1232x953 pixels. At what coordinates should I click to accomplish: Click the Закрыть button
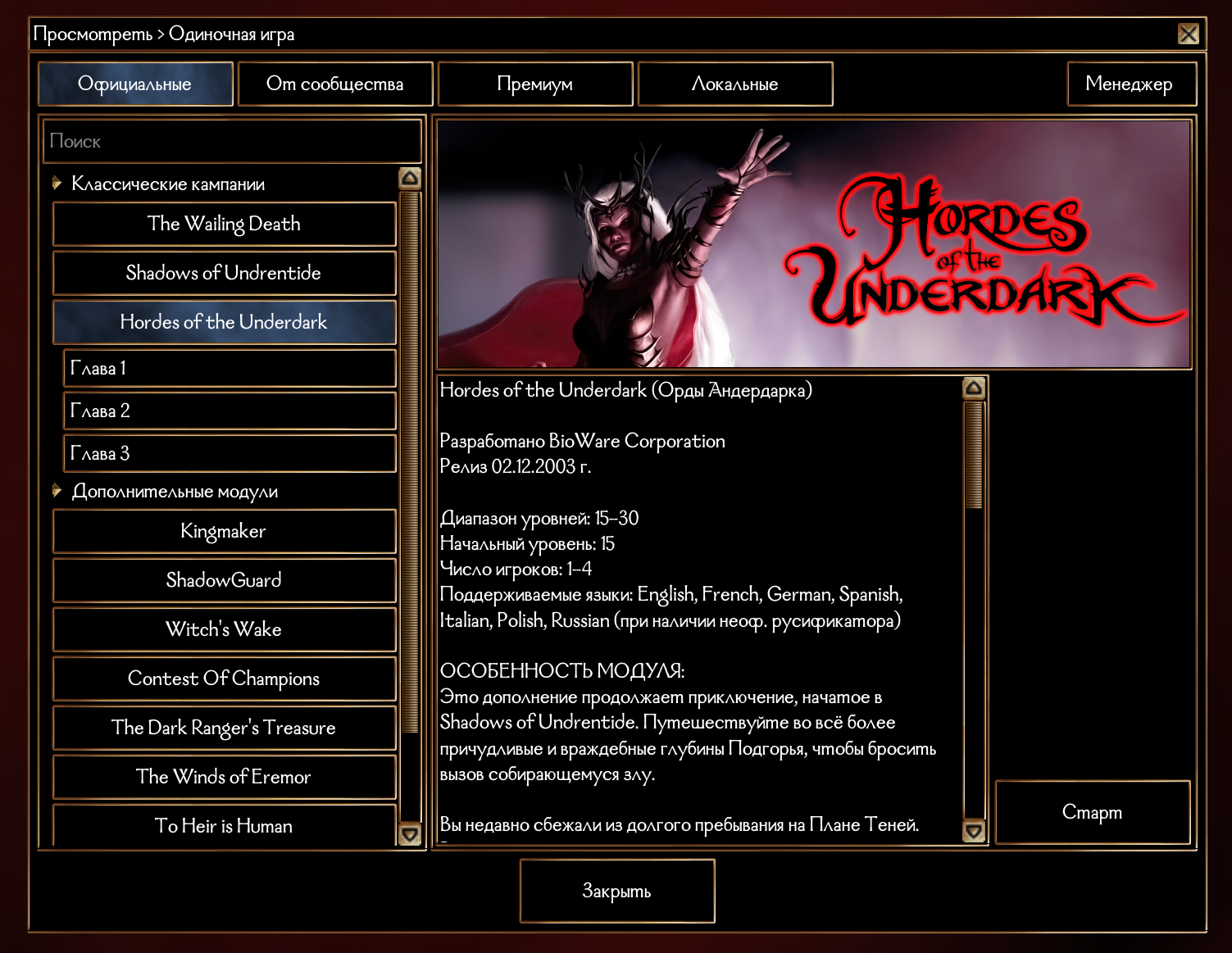(617, 891)
